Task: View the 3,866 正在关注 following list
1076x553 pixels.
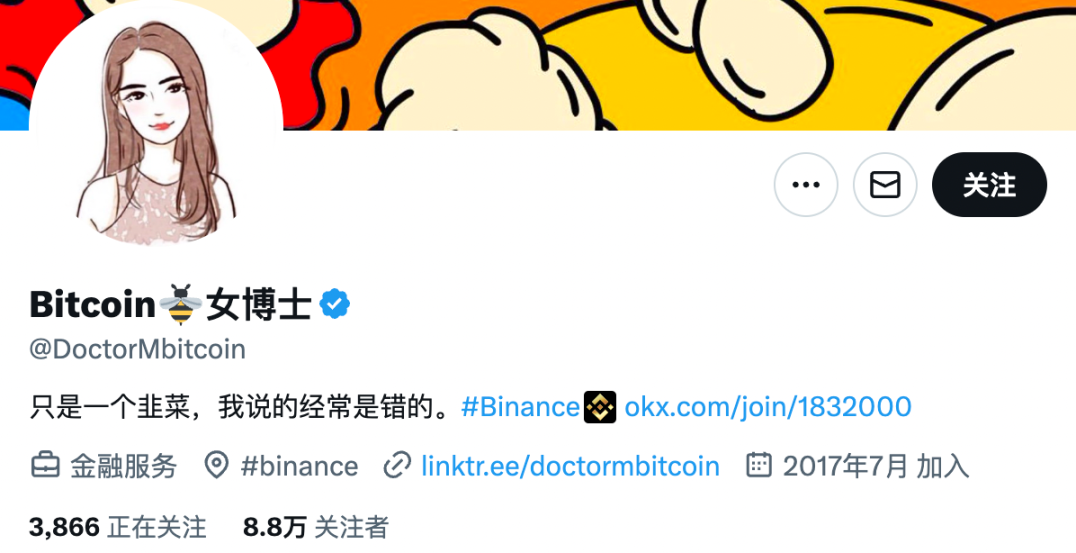Action: (x=117, y=527)
